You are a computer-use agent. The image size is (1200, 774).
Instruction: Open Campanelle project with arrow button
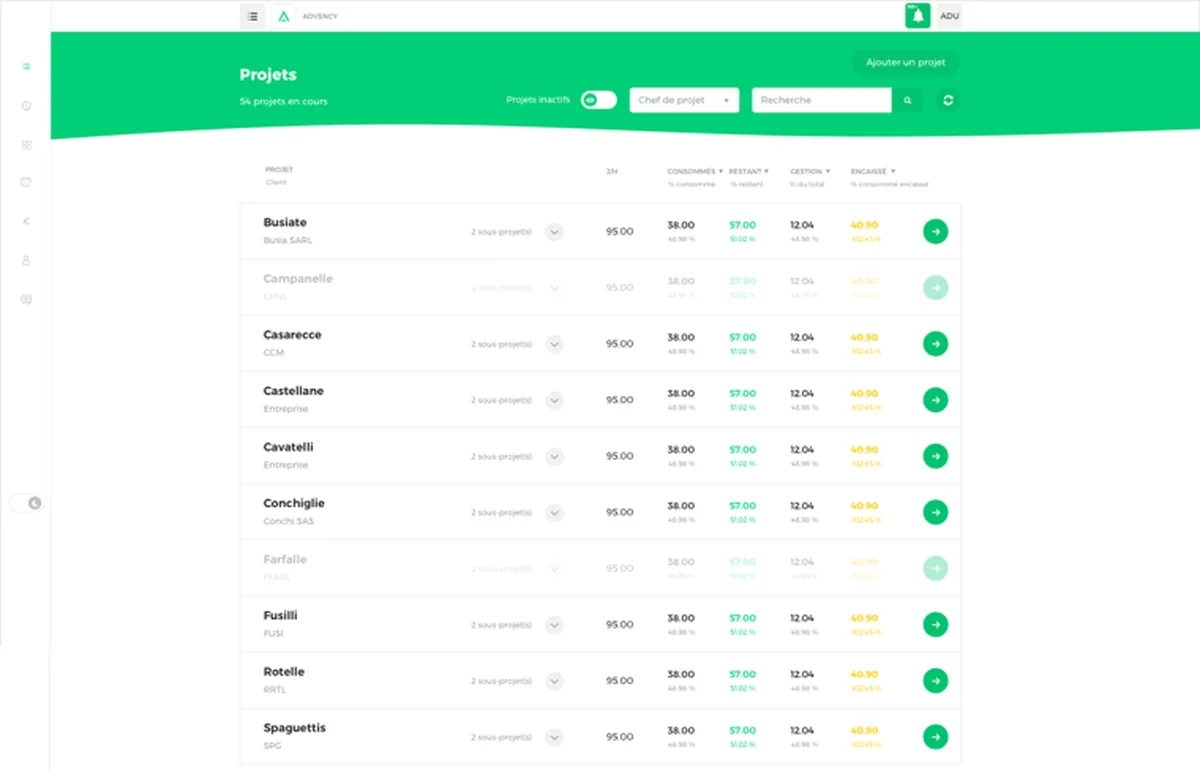935,288
